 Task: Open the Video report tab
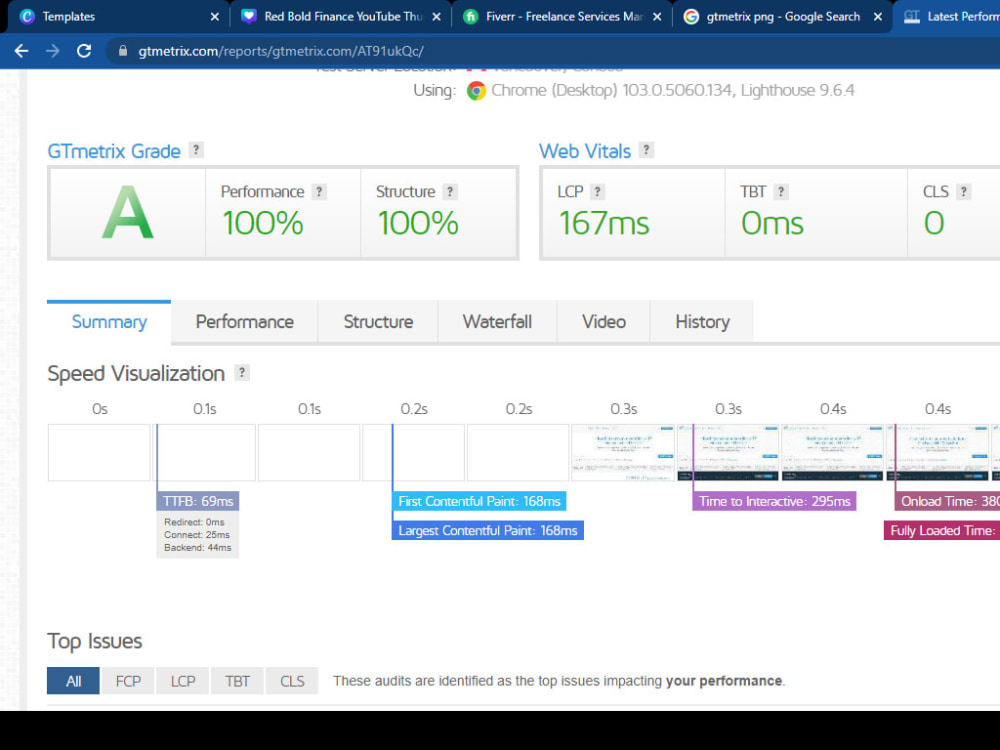click(604, 322)
